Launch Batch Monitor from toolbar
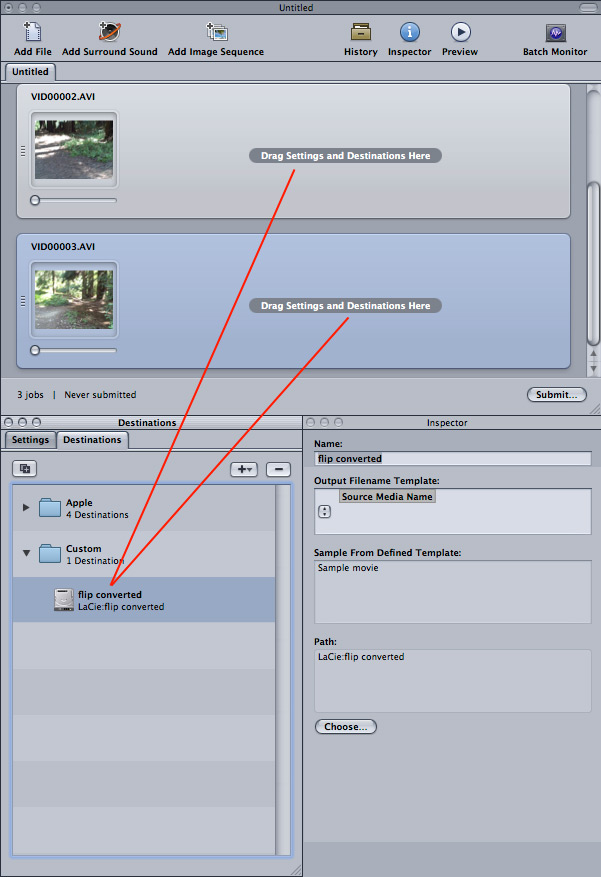601x877 pixels. 555,32
